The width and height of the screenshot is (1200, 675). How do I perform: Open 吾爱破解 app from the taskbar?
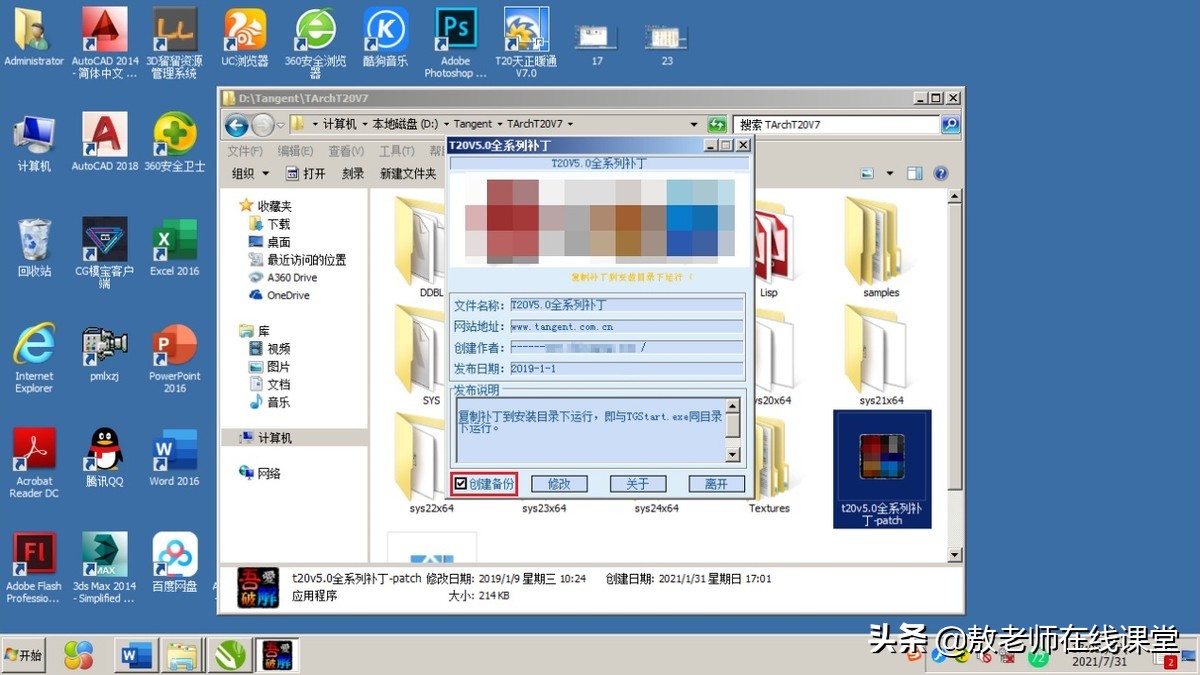click(x=277, y=655)
